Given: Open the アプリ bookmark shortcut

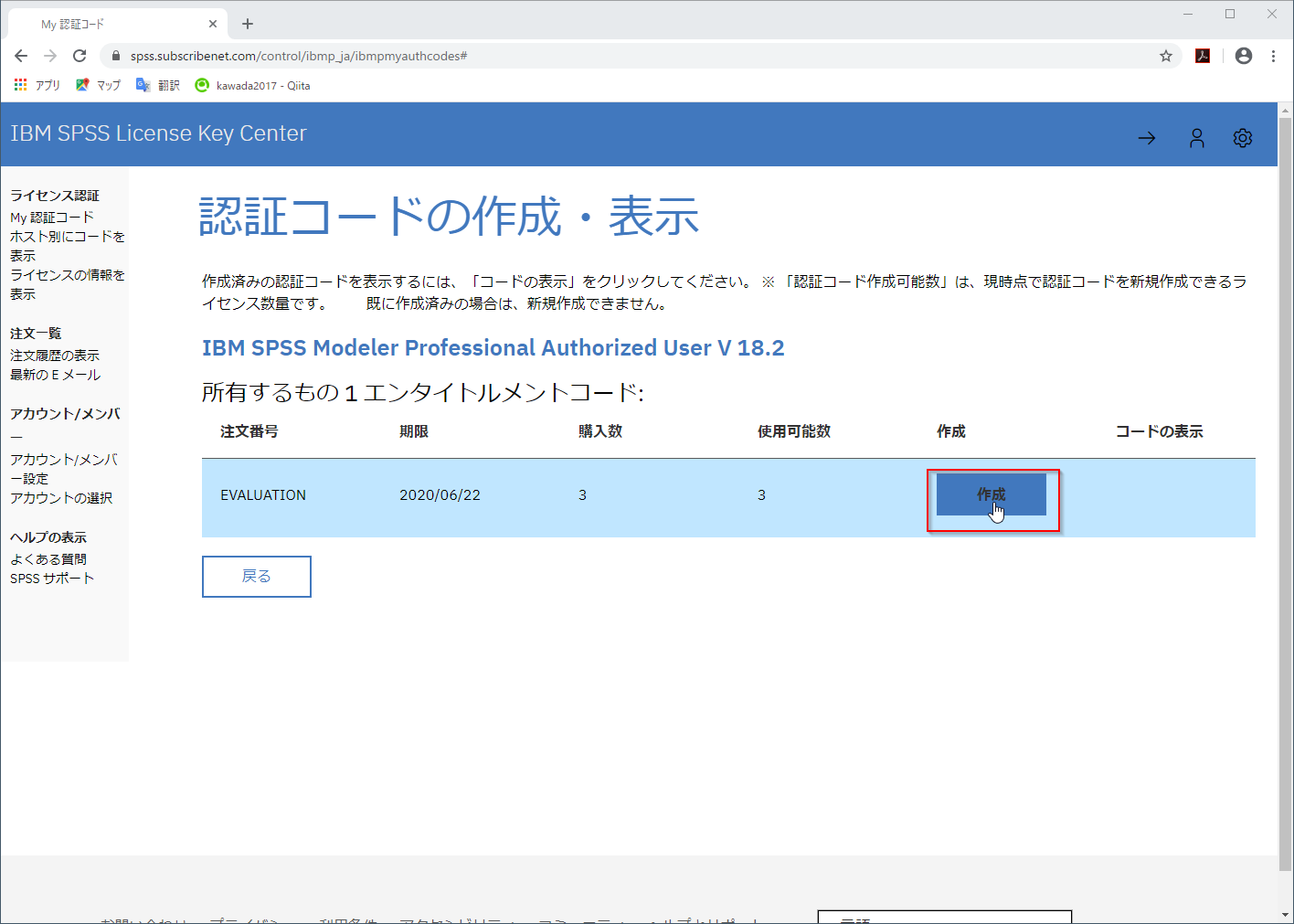Looking at the screenshot, I should tap(37, 85).
